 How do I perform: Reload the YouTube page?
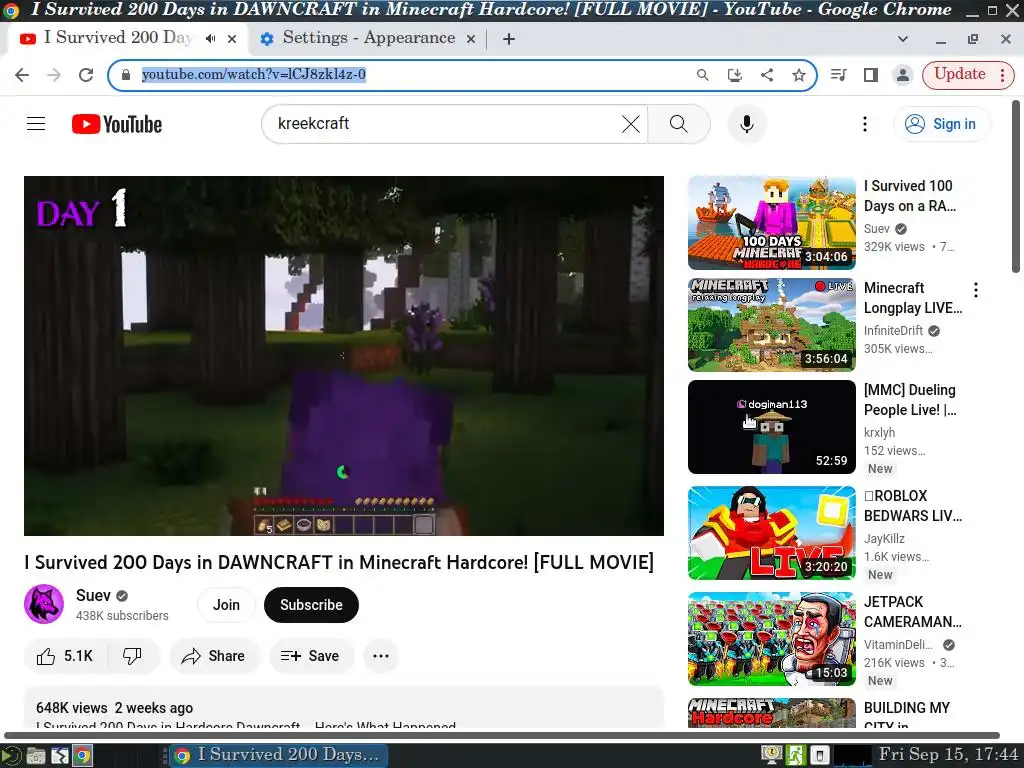[86, 75]
